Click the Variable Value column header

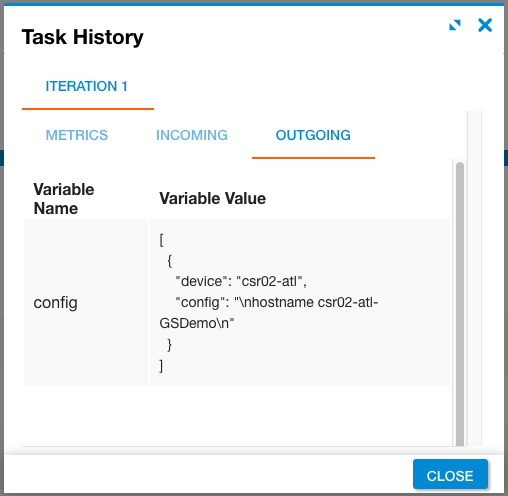[x=212, y=199]
